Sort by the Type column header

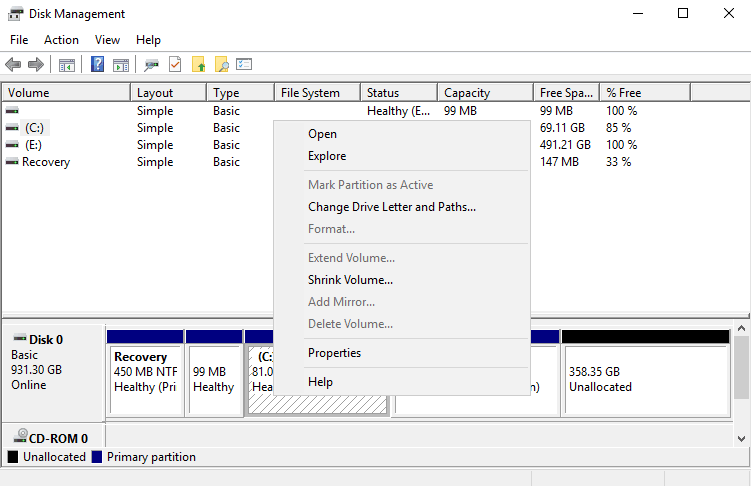tap(241, 92)
